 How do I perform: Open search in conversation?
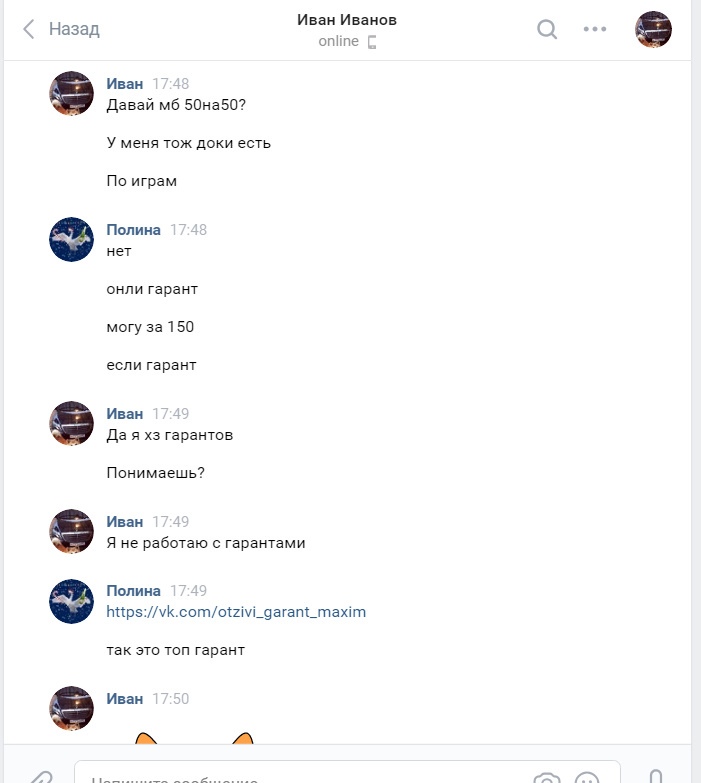[x=547, y=29]
